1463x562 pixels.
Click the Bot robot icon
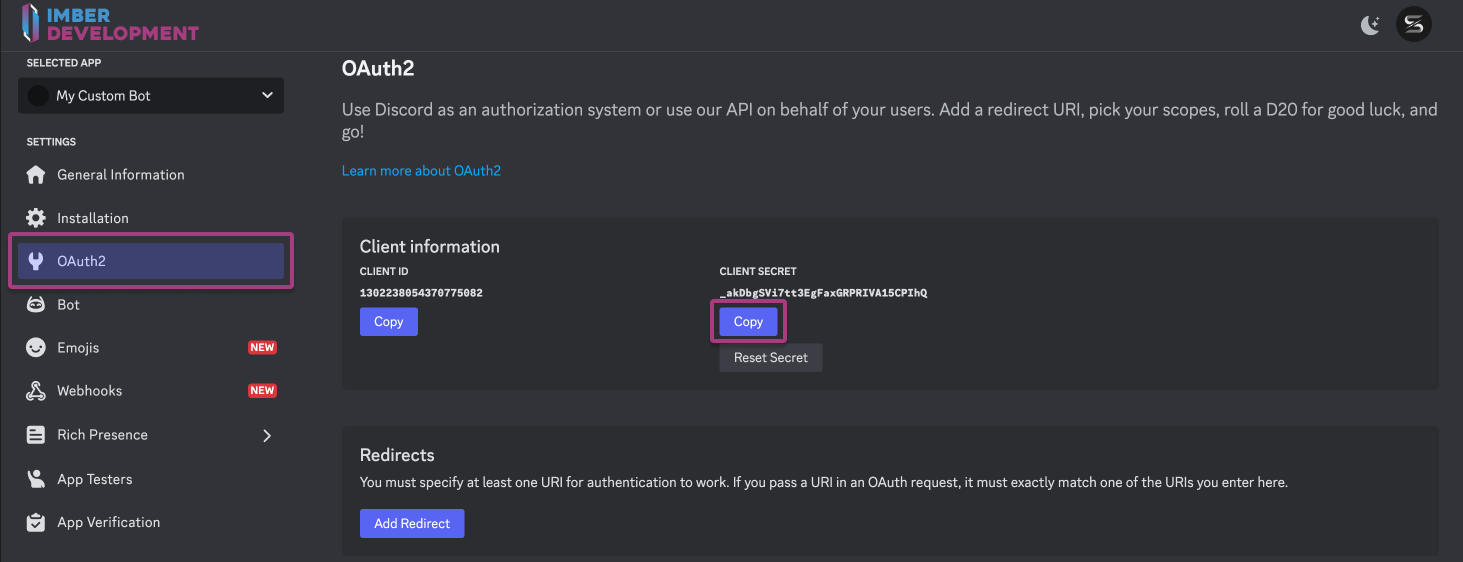point(36,305)
